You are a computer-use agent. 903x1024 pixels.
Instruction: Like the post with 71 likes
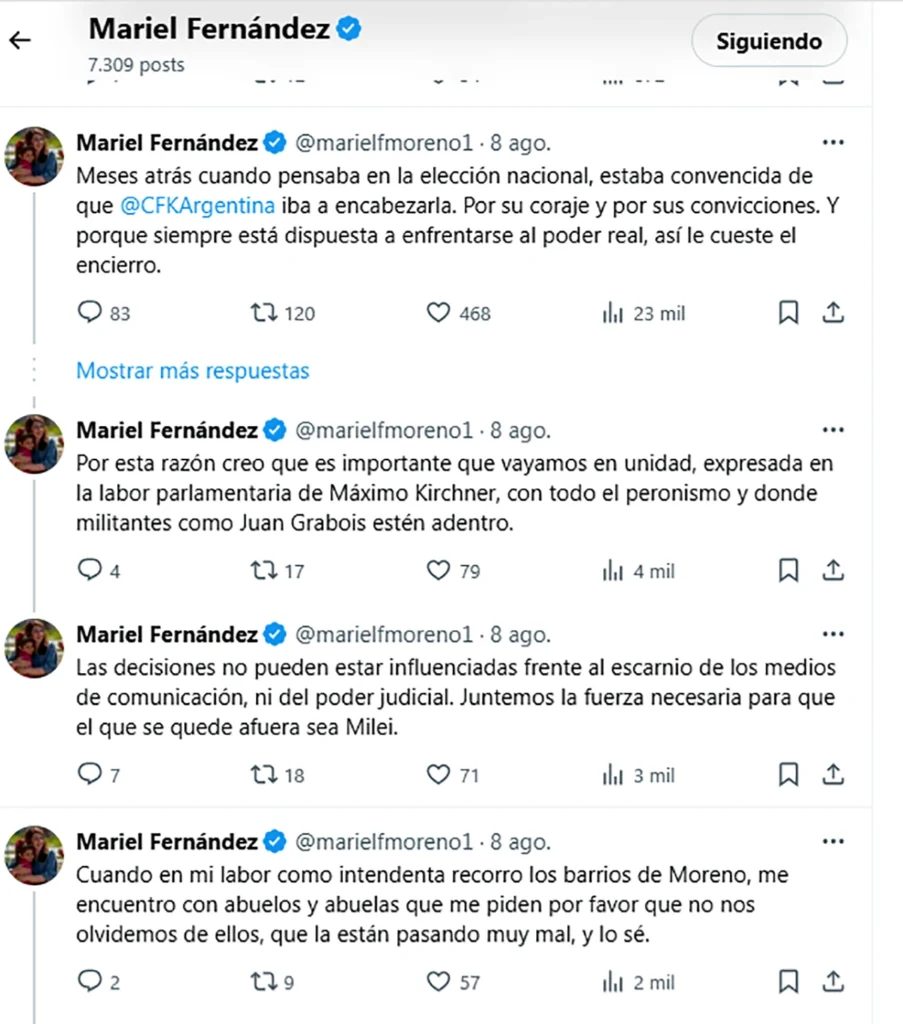439,775
